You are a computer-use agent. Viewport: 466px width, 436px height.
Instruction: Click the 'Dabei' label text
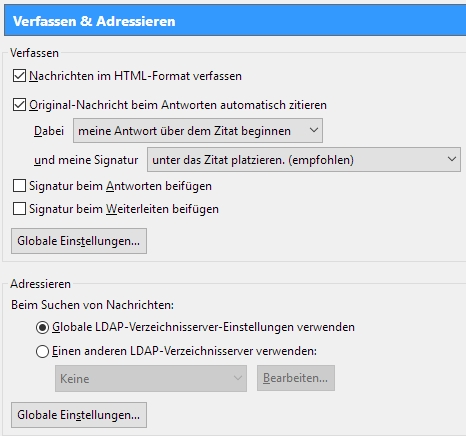point(49,131)
